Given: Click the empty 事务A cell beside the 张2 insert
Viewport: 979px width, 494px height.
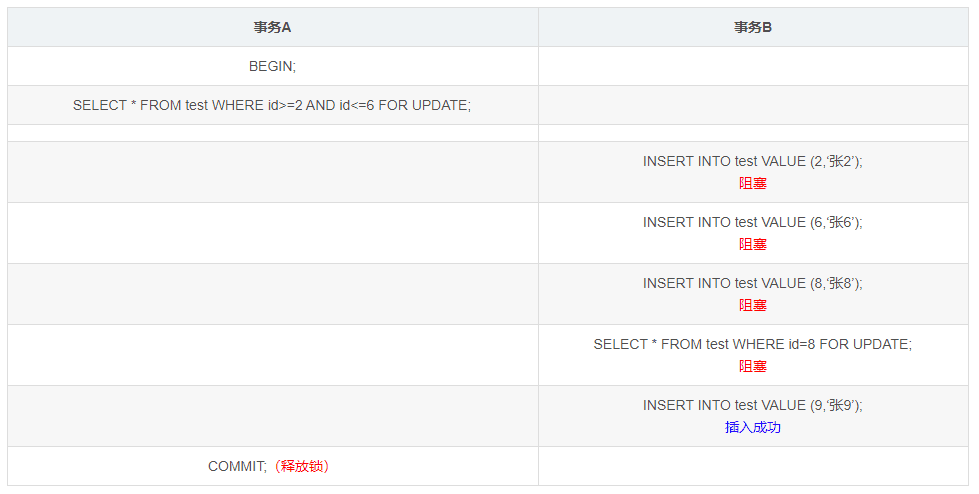Looking at the screenshot, I should pyautogui.click(x=272, y=172).
